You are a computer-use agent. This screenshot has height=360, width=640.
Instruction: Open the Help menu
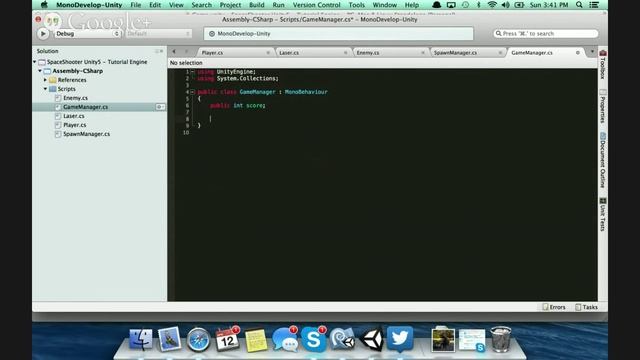411,5
